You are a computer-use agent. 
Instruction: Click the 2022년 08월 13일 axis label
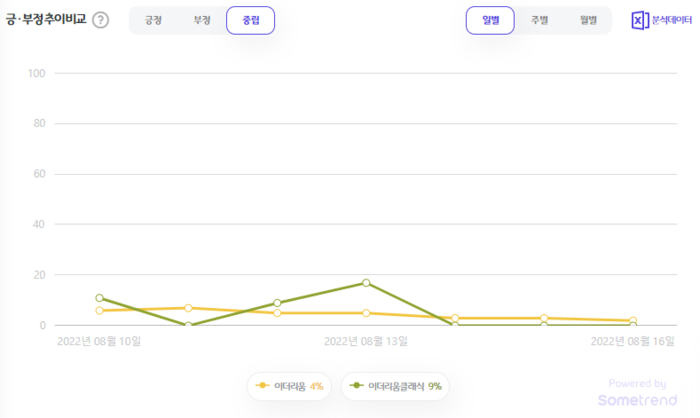(x=366, y=341)
